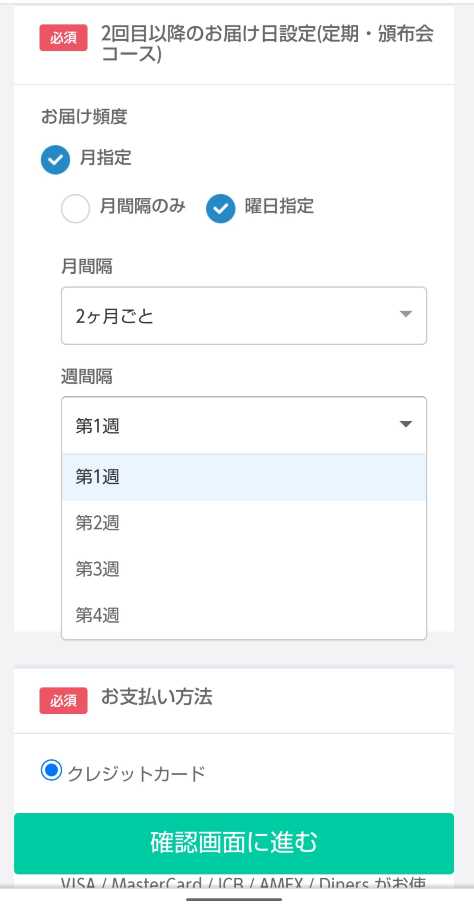Screen dimensions: 474x909
Task: Click the dark arrow on 週間隔 dropdown
Action: [x=406, y=424]
